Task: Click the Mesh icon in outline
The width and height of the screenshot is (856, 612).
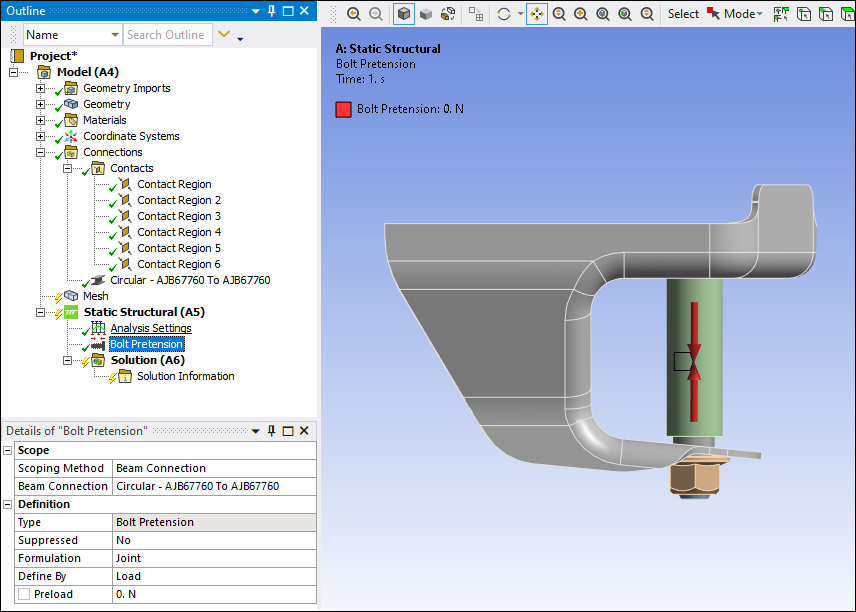Action: coord(70,296)
